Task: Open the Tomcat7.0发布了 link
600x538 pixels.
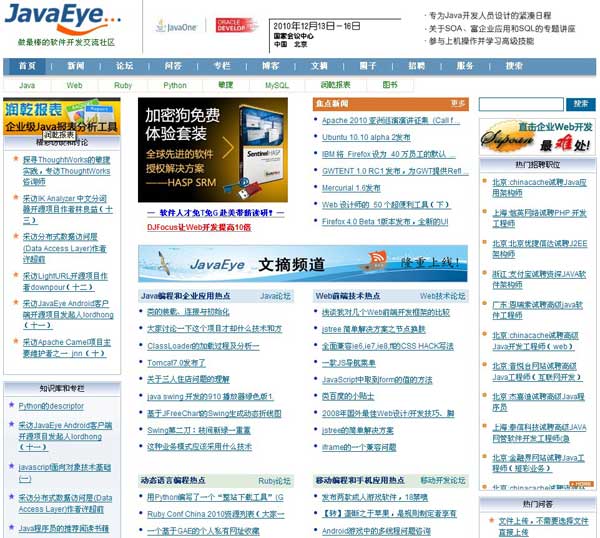Action: click(x=176, y=363)
